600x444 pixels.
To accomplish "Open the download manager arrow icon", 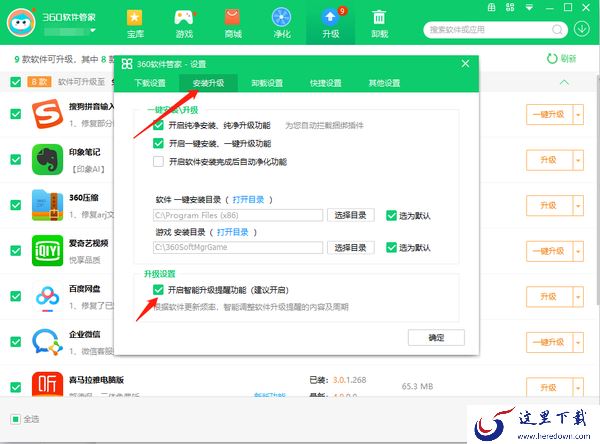I will point(582,29).
